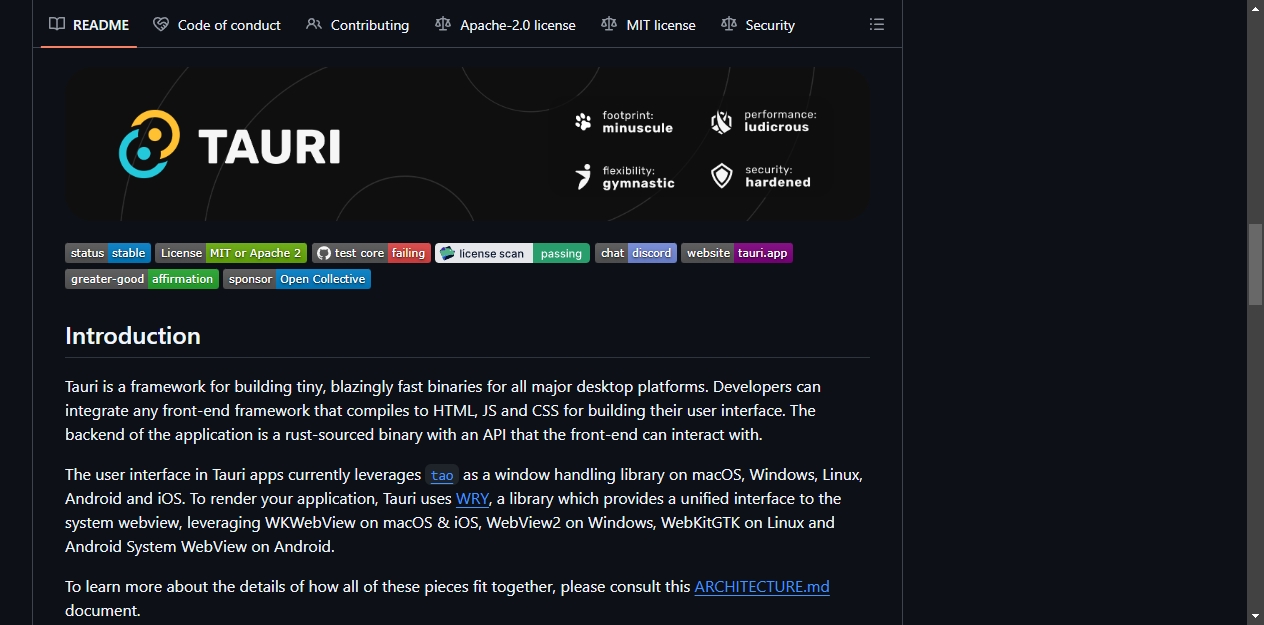Click the 'minuscule' text in banner

[x=638, y=128]
